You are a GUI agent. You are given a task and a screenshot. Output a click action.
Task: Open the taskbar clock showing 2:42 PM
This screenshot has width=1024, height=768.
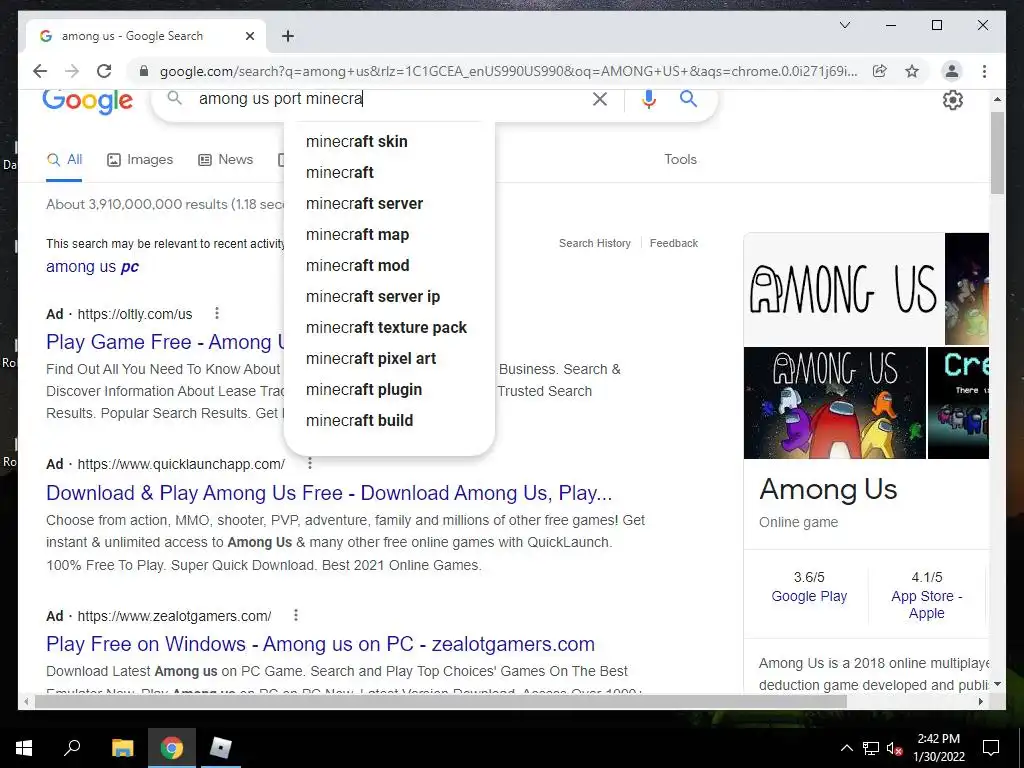(939, 748)
